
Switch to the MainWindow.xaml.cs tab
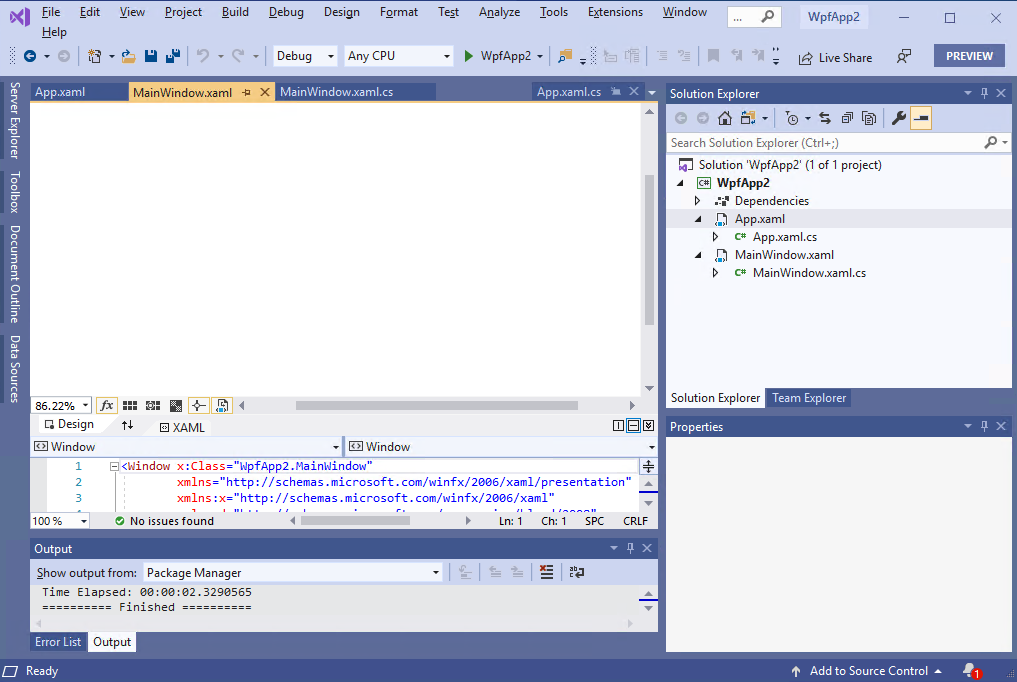pos(336,92)
